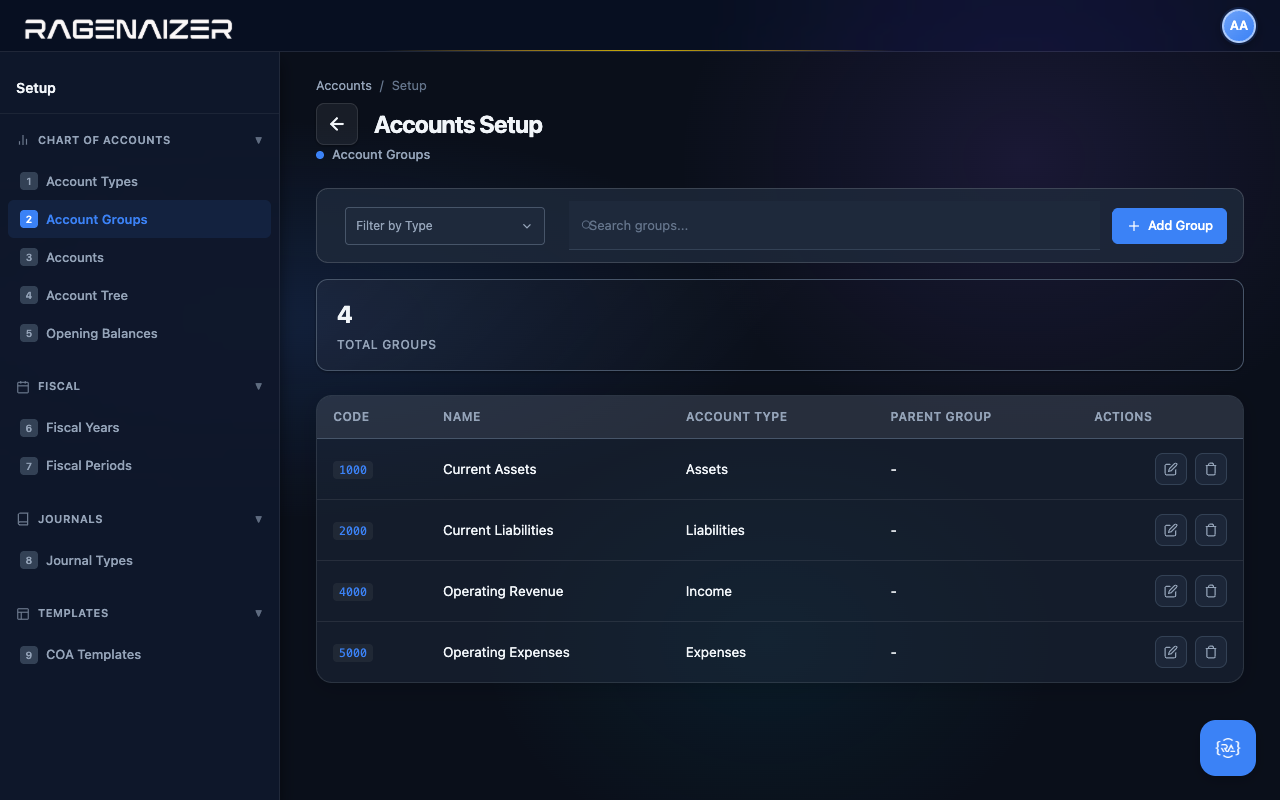This screenshot has height=800, width=1280.
Task: Open Account Tree sidebar item
Action: tap(139, 295)
